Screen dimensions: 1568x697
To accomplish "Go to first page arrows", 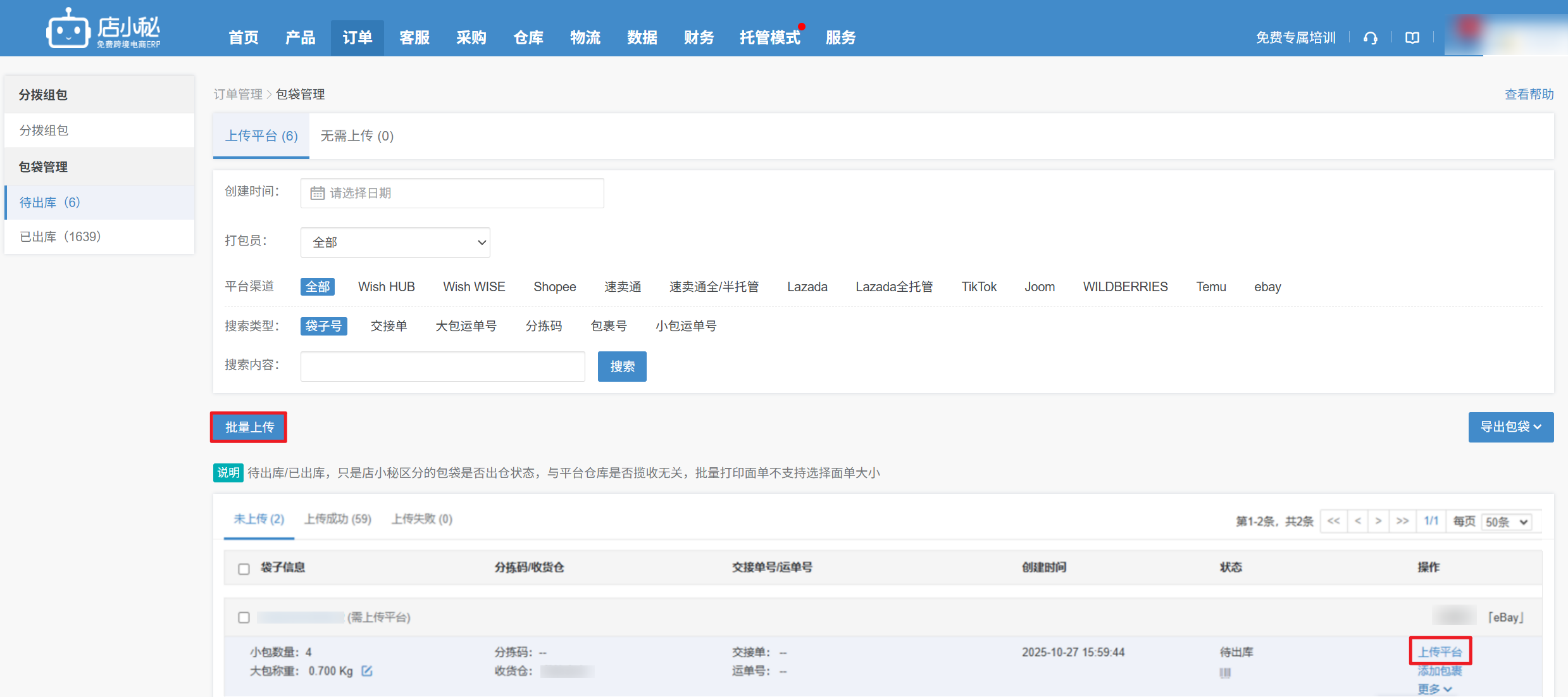I will click(1333, 521).
